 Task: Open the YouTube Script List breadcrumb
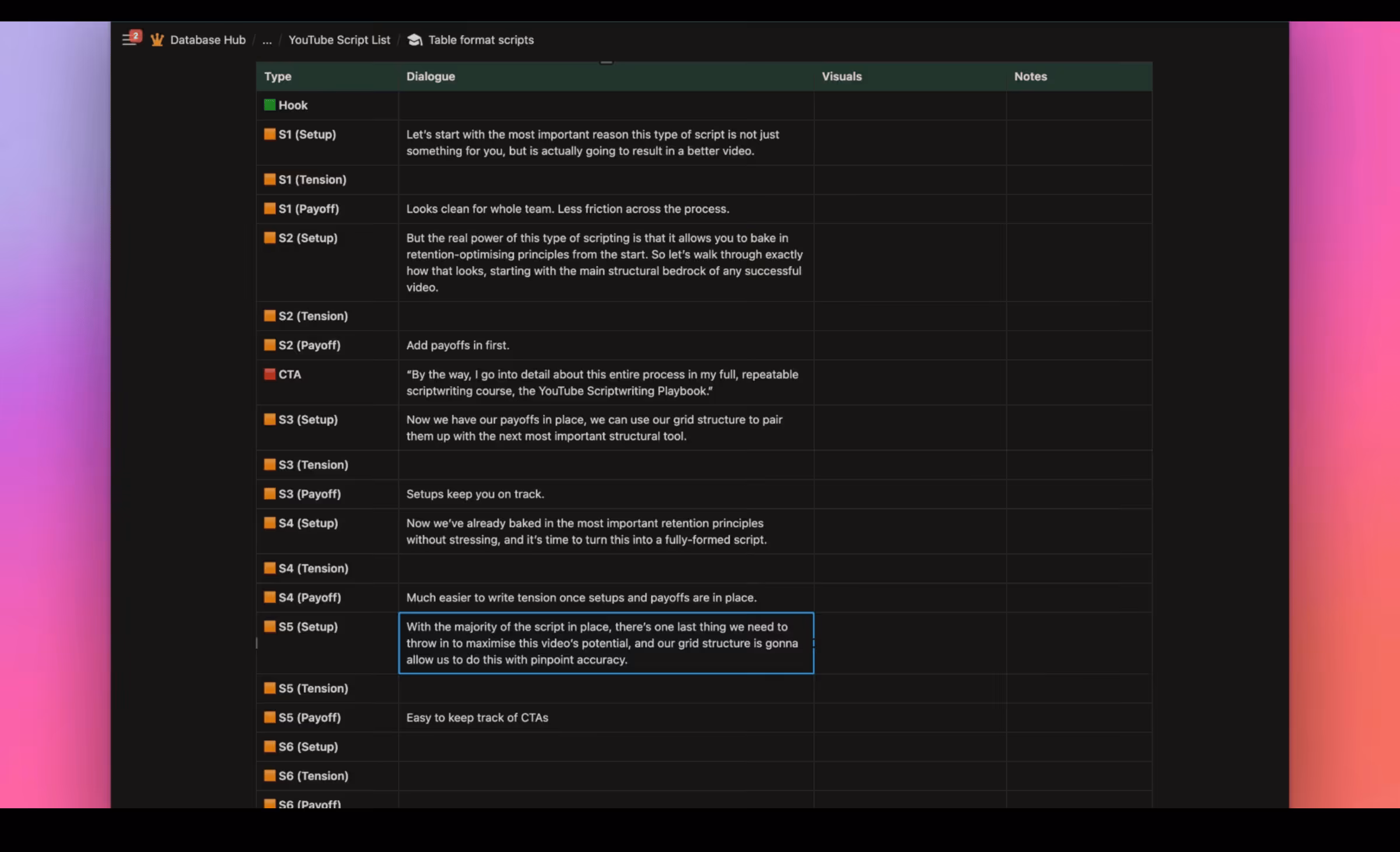pos(339,40)
